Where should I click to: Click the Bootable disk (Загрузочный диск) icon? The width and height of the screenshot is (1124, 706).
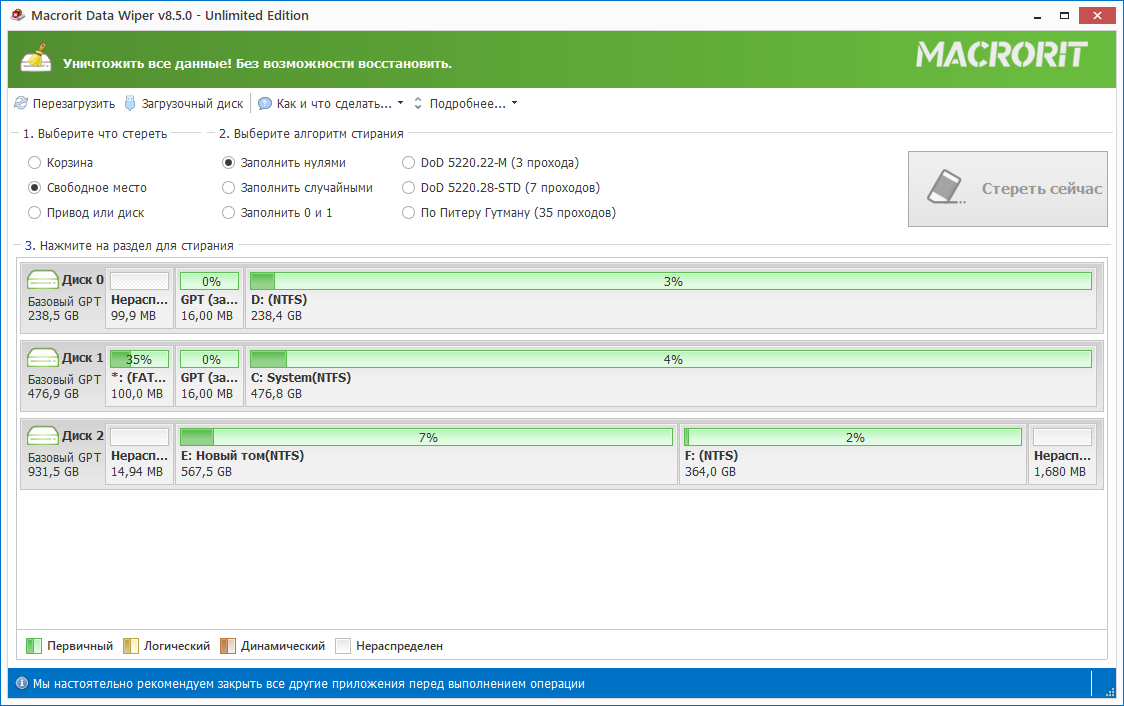click(x=130, y=103)
